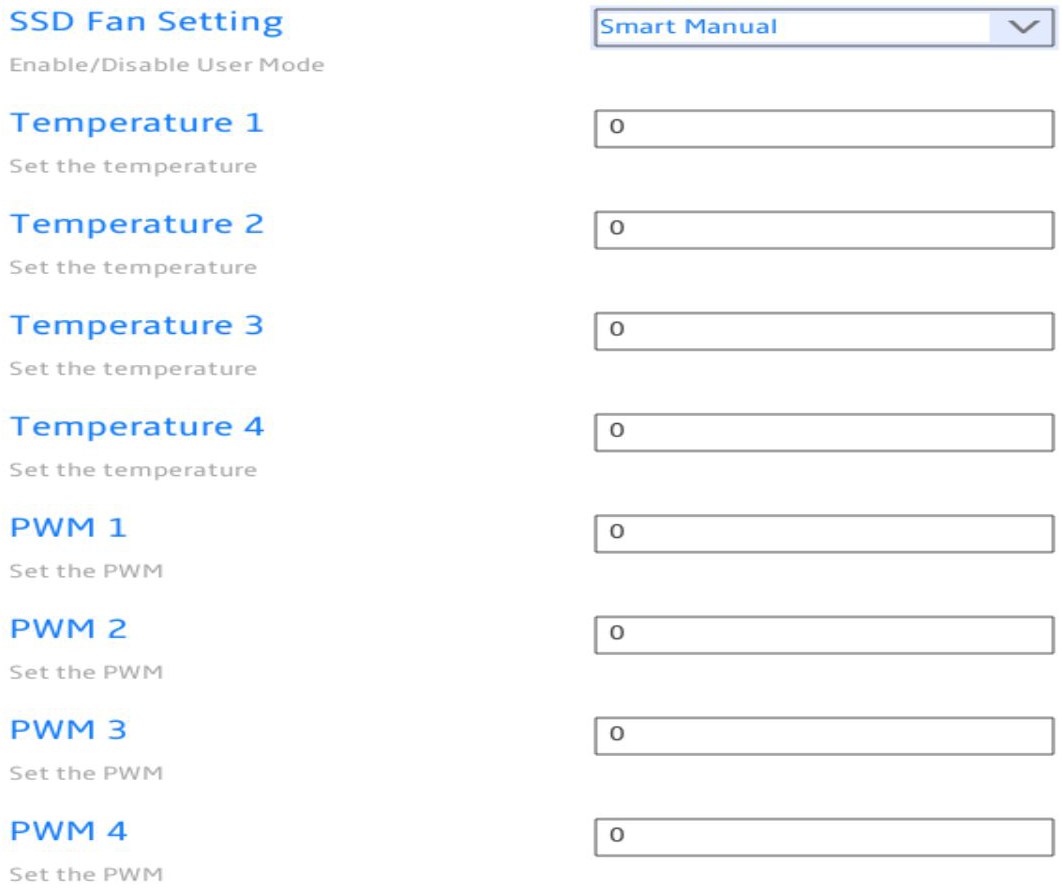1062x891 pixels.
Task: Select the SSD Fan Setting label
Action: coord(146,22)
